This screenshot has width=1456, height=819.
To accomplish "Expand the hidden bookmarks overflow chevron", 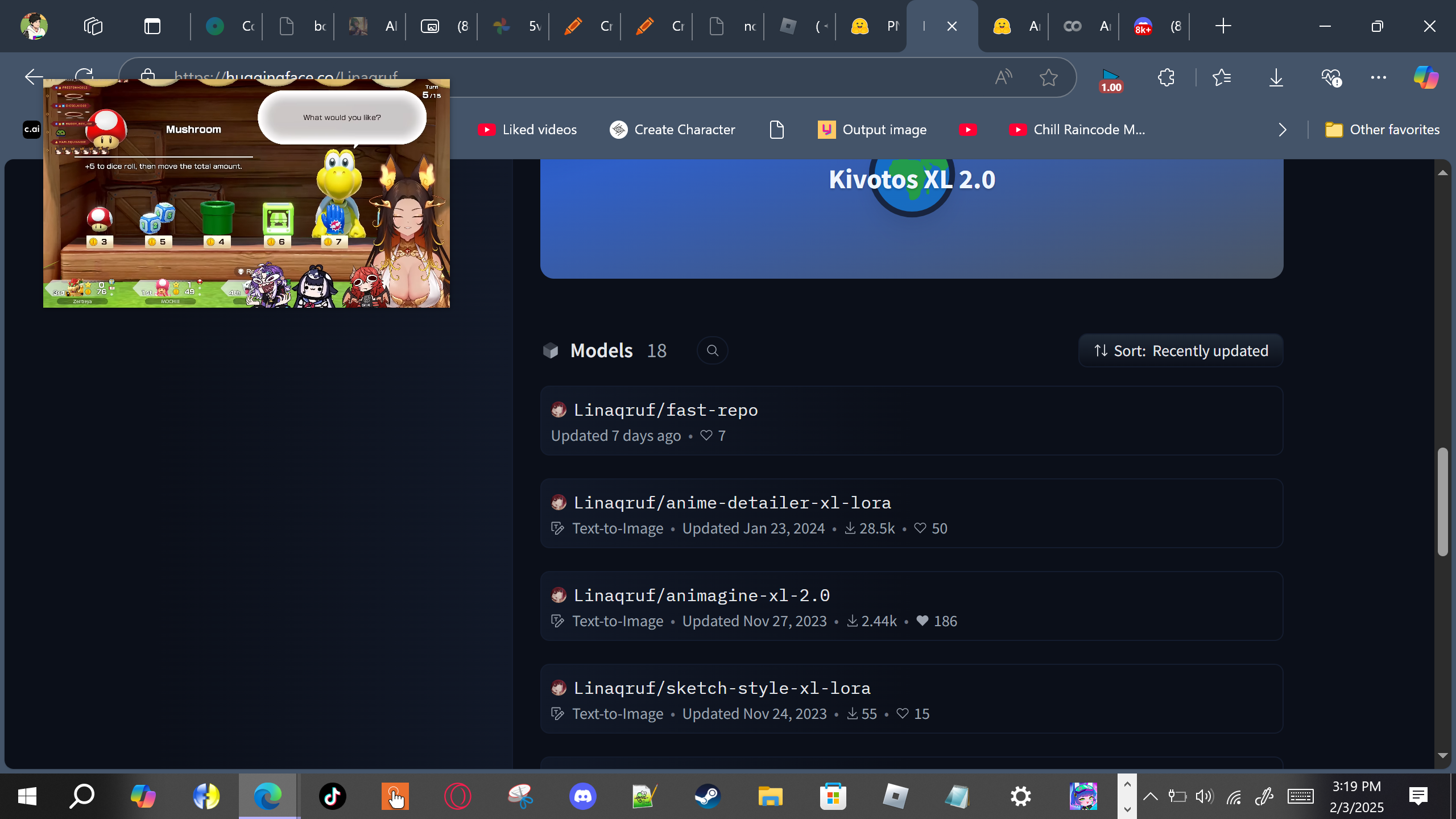I will coord(1282,130).
